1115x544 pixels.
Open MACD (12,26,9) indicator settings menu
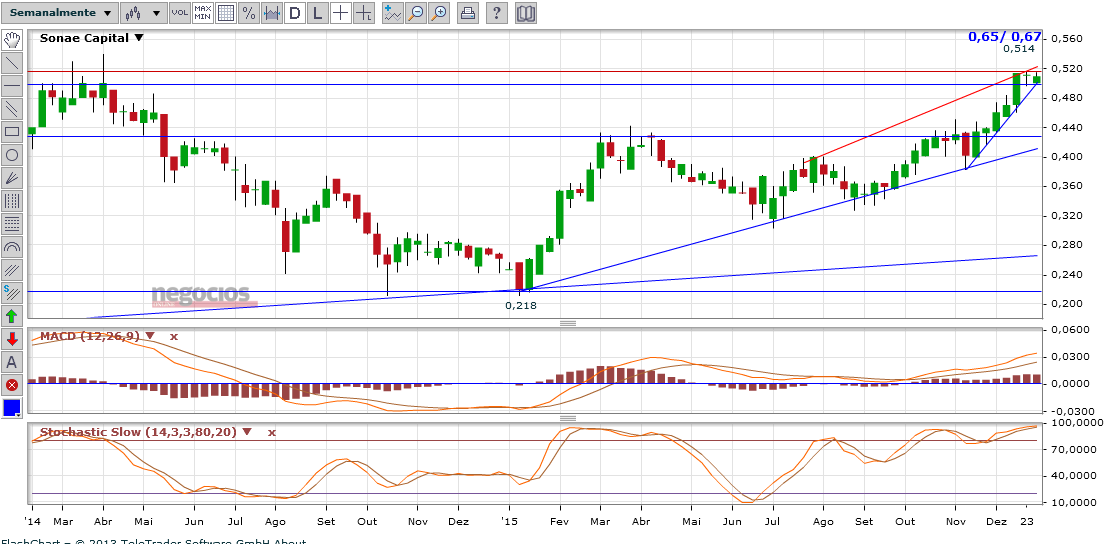(x=150, y=336)
